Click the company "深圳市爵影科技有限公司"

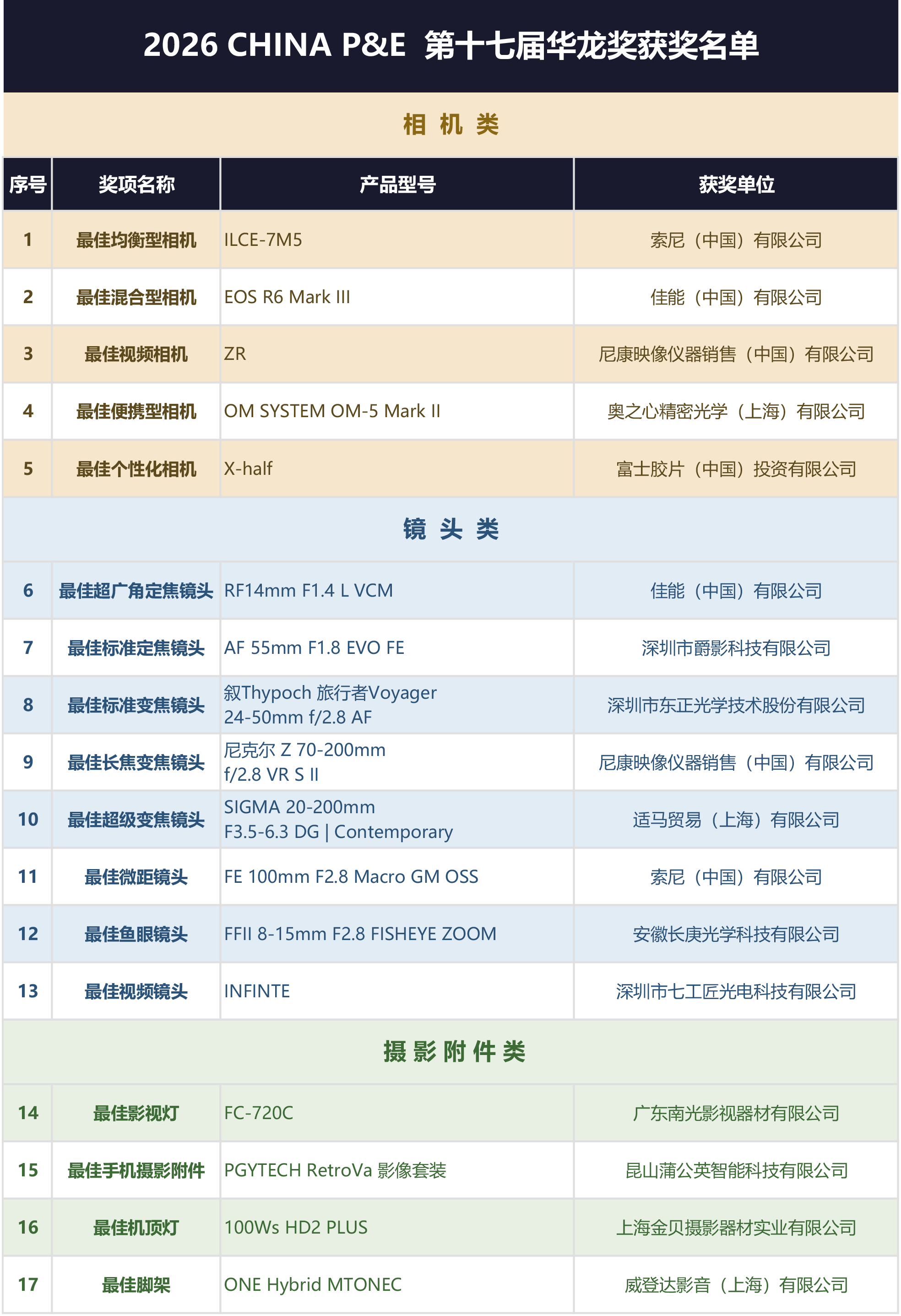pyautogui.click(x=736, y=648)
